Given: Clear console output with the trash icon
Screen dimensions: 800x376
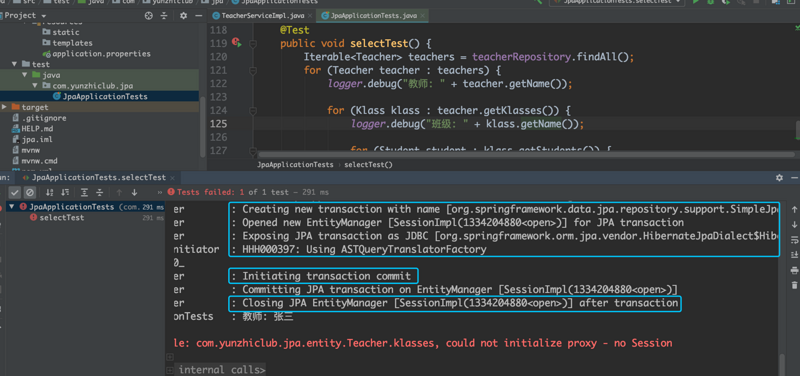Looking at the screenshot, I should [794, 285].
